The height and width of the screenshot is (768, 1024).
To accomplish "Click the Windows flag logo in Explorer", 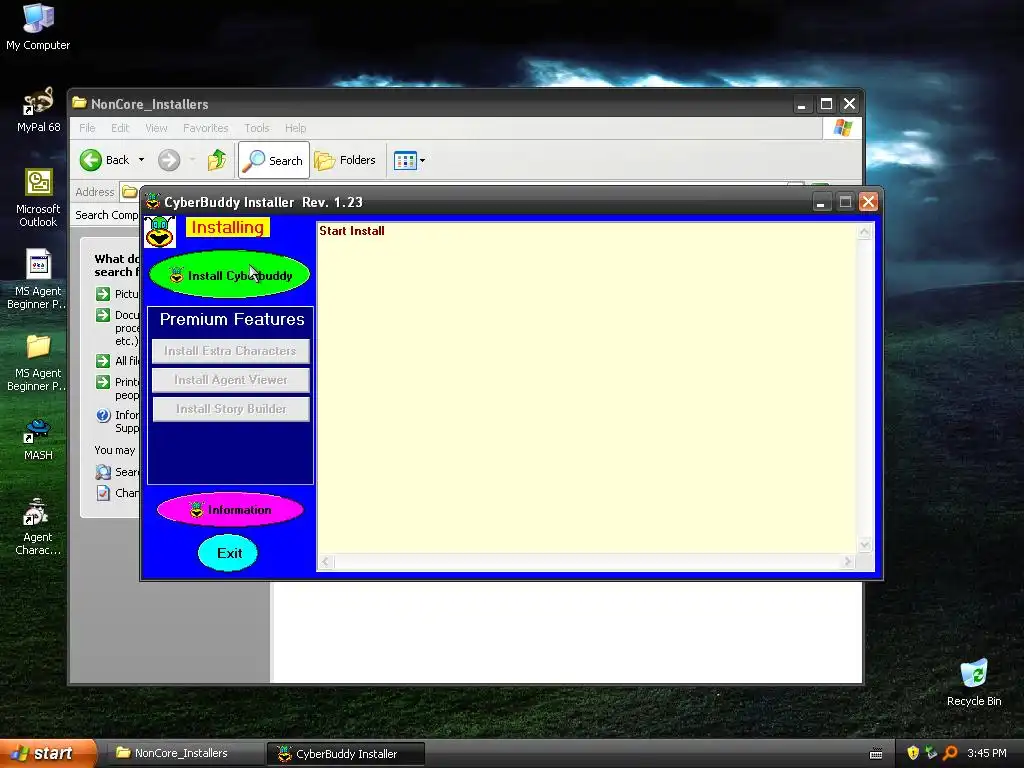I will point(842,128).
